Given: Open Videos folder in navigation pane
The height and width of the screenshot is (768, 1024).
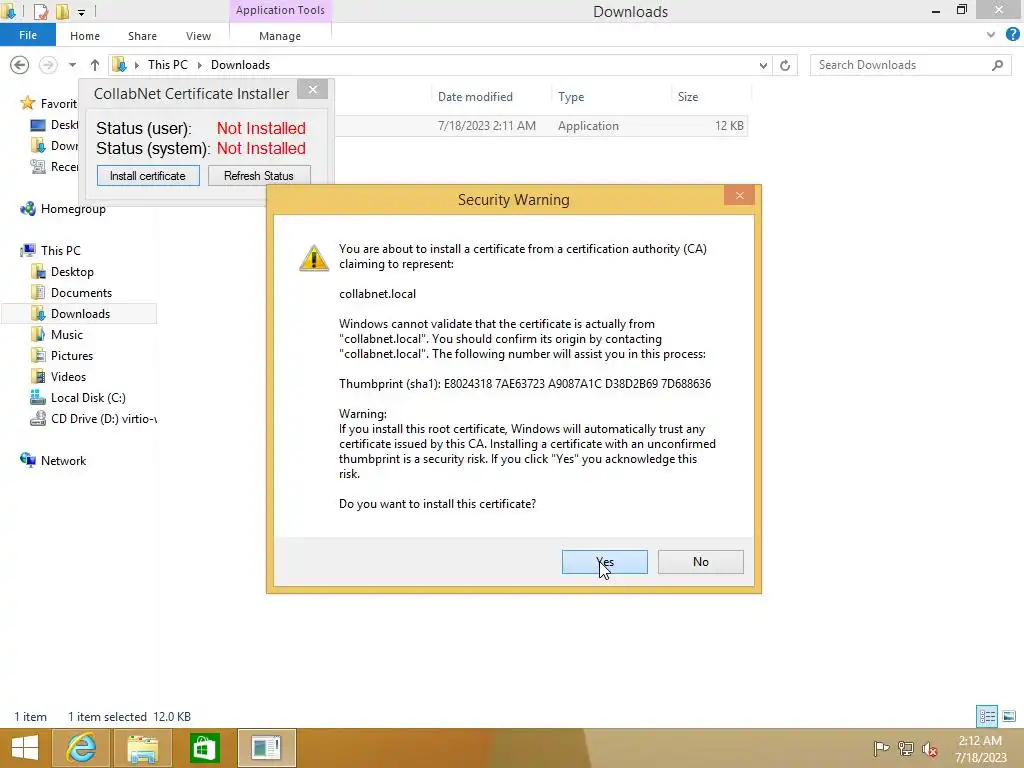Looking at the screenshot, I should 68,377.
